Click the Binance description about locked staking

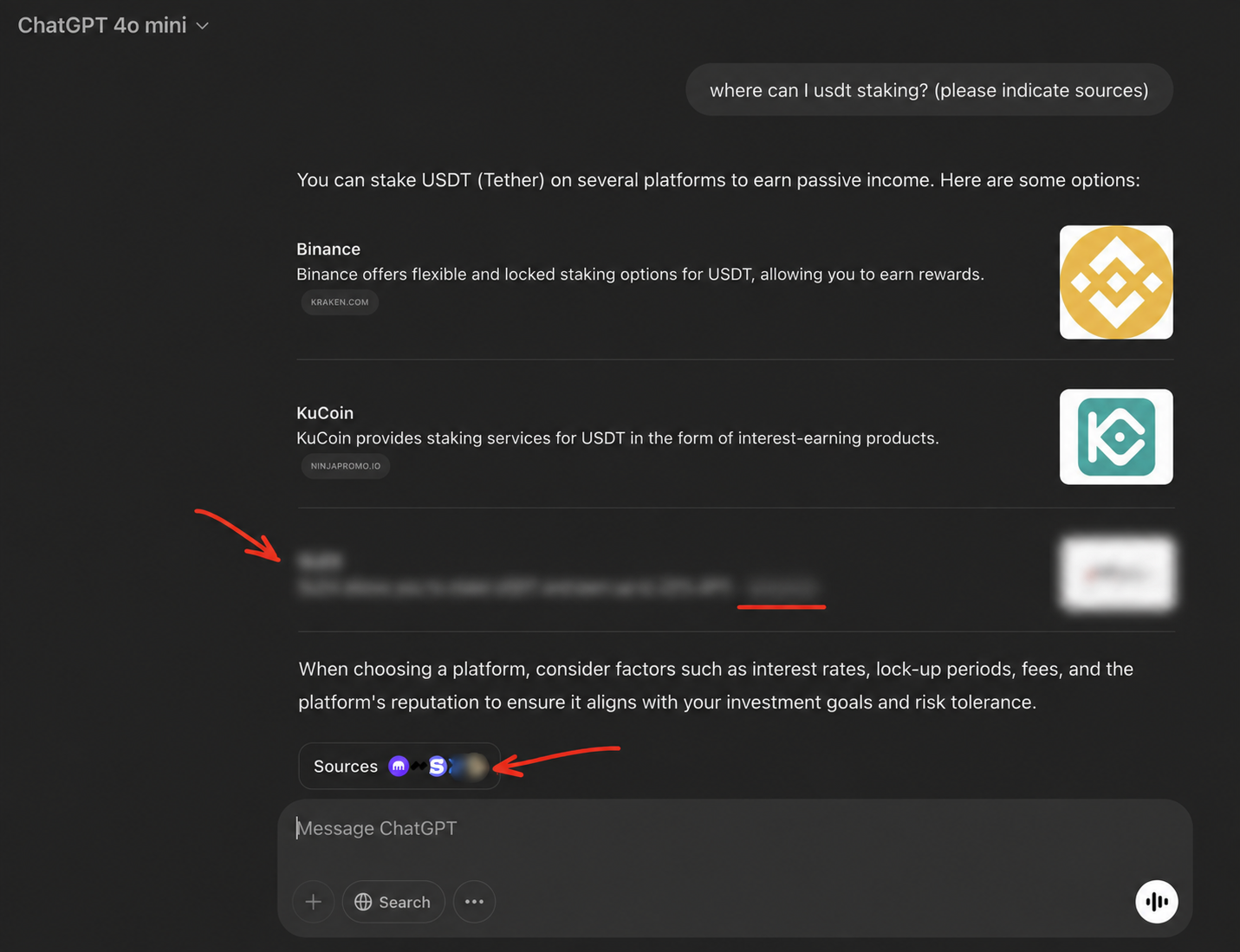pyautogui.click(x=640, y=275)
